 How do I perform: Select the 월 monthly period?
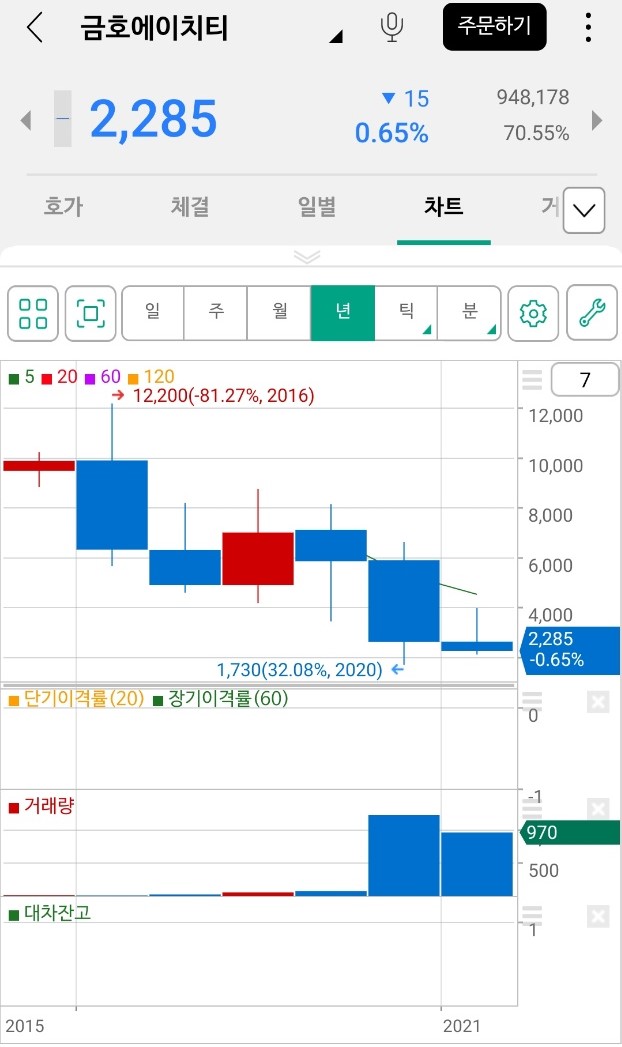click(279, 313)
